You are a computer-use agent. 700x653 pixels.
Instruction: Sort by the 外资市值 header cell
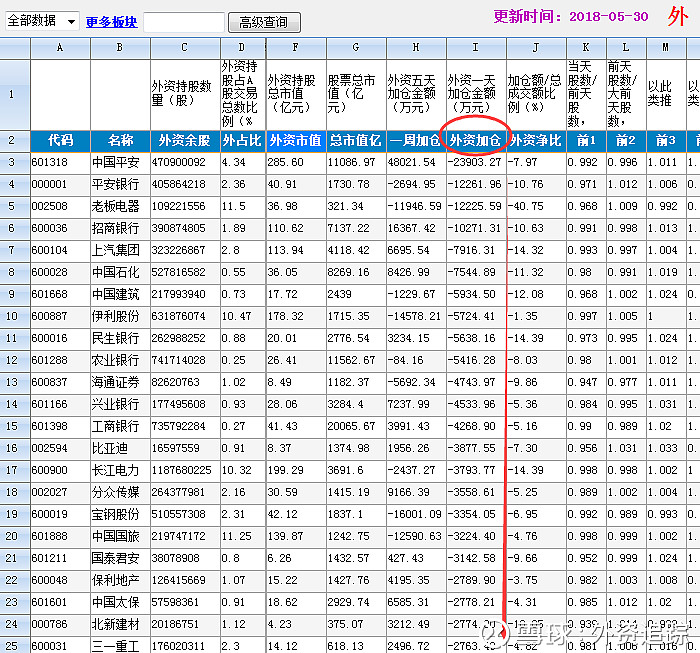pos(296,141)
